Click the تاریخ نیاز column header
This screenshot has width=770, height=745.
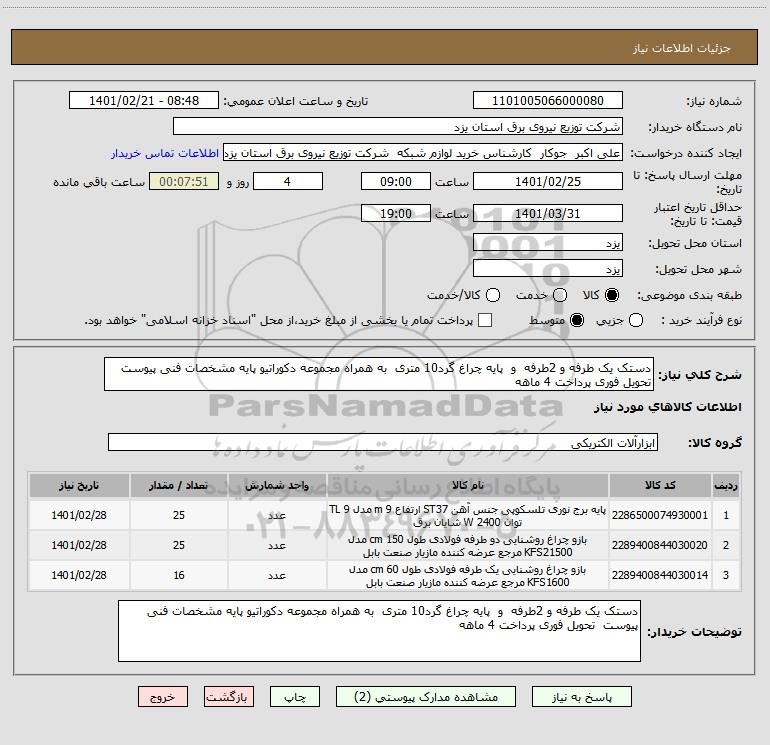(x=79, y=485)
